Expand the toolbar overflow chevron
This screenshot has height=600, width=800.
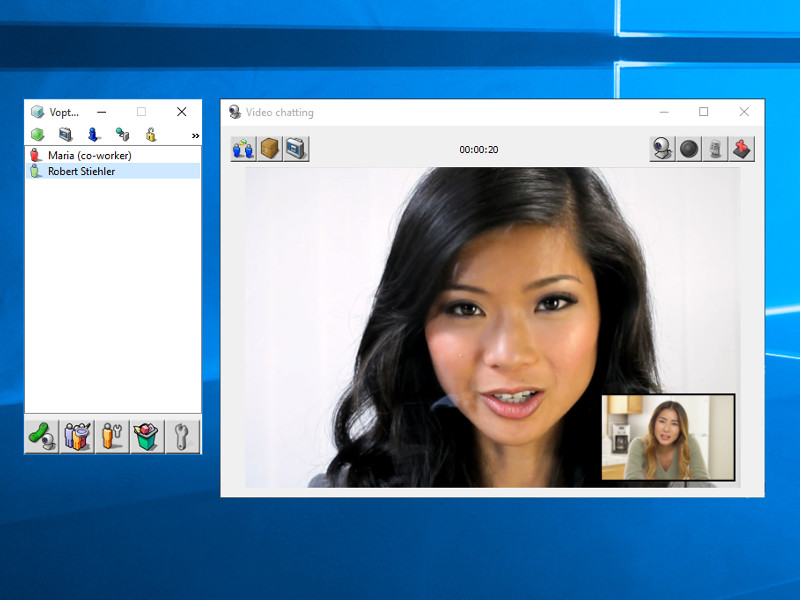(195, 136)
